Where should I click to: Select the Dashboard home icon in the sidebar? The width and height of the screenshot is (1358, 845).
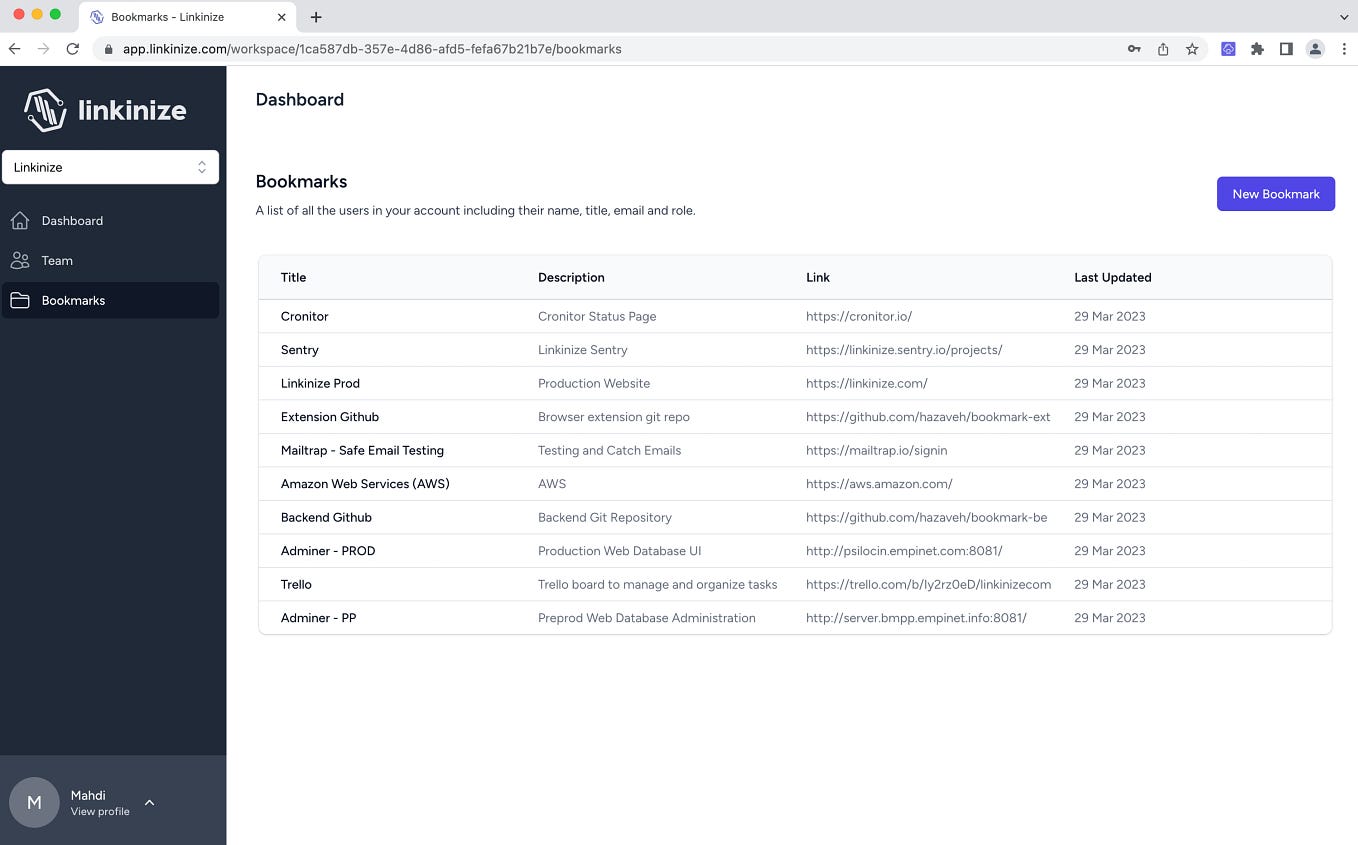click(x=20, y=220)
